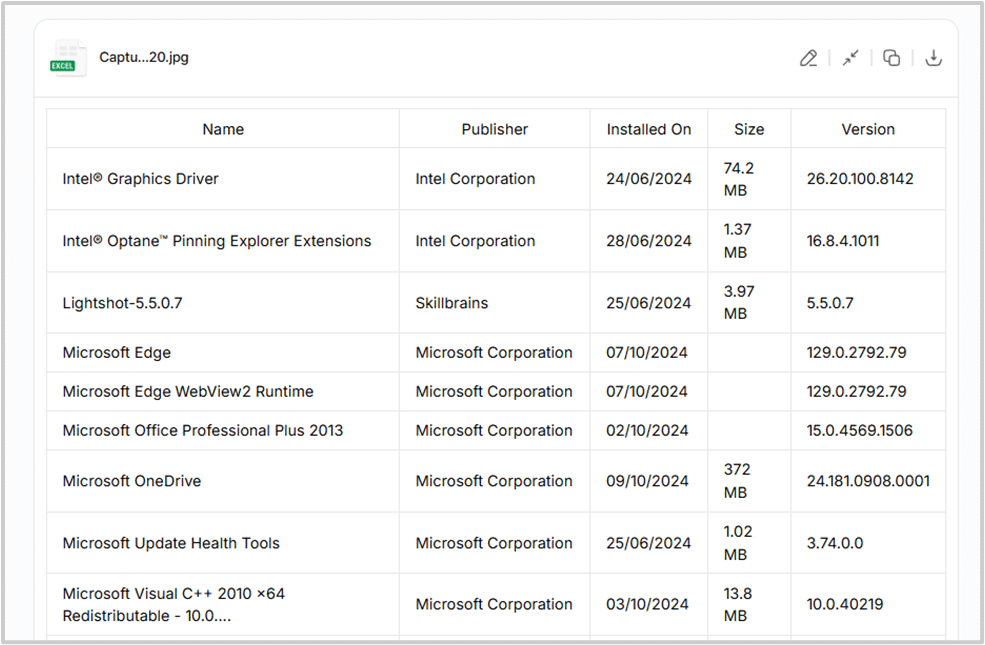This screenshot has width=985, height=645.
Task: Download the file with the download icon
Action: point(933,58)
